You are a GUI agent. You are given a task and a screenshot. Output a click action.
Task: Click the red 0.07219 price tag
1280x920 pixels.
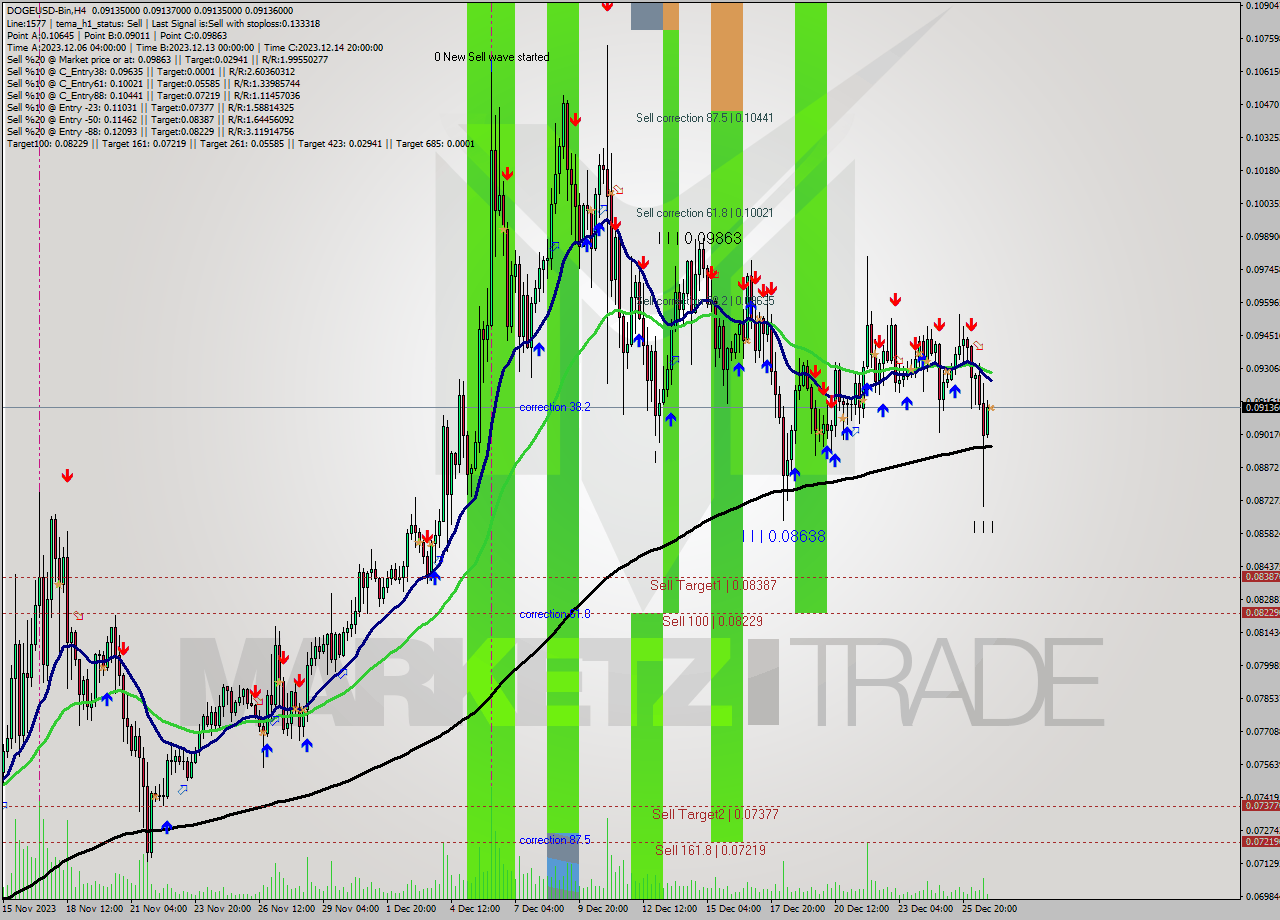1260,842
